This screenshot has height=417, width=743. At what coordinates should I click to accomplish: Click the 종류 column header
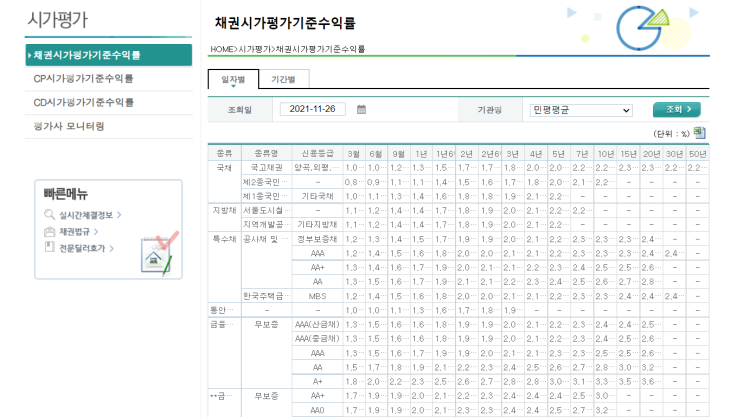click(x=225, y=154)
